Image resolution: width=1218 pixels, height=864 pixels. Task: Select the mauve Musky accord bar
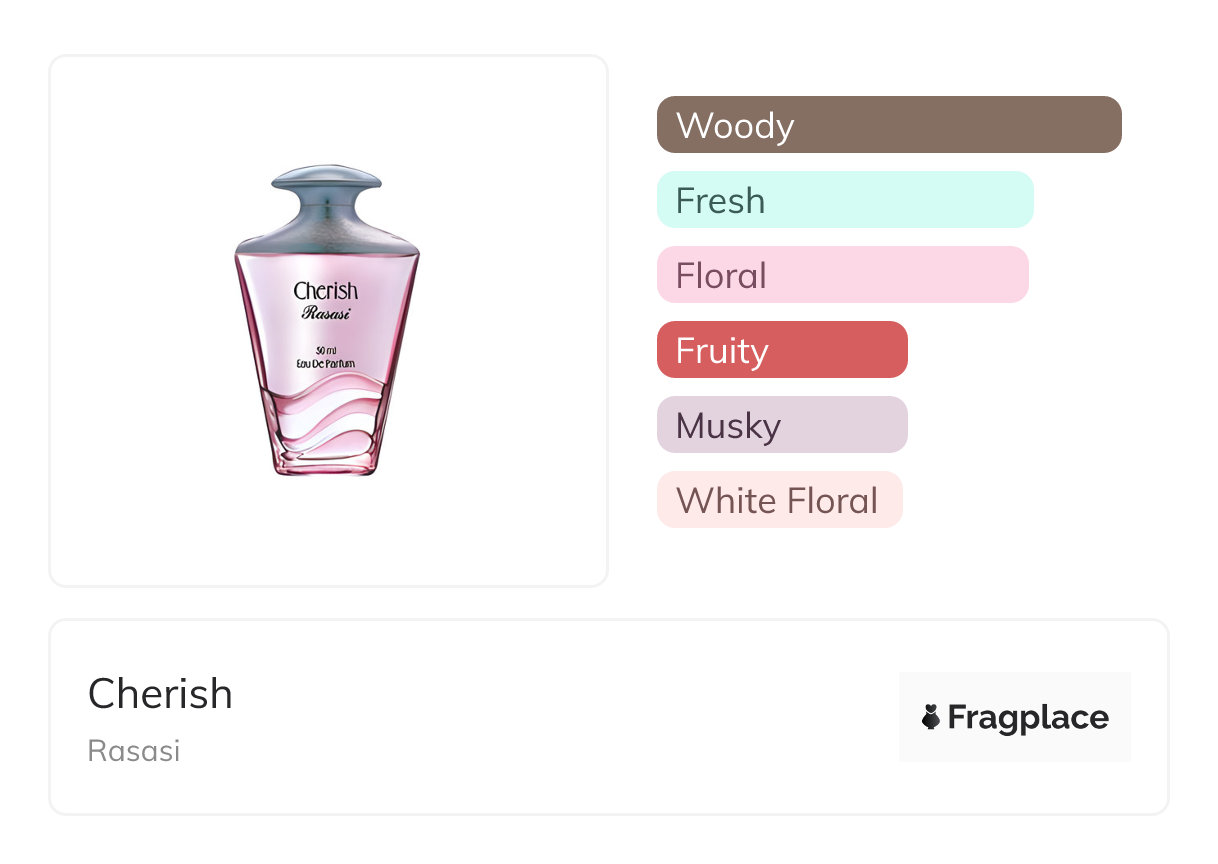point(782,425)
